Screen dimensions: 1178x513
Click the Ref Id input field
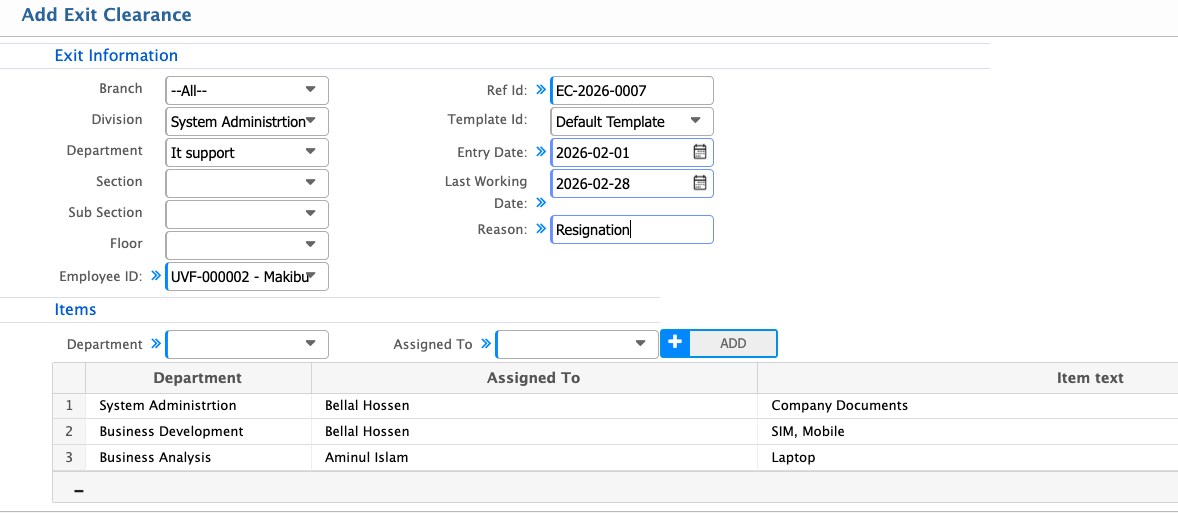630,90
